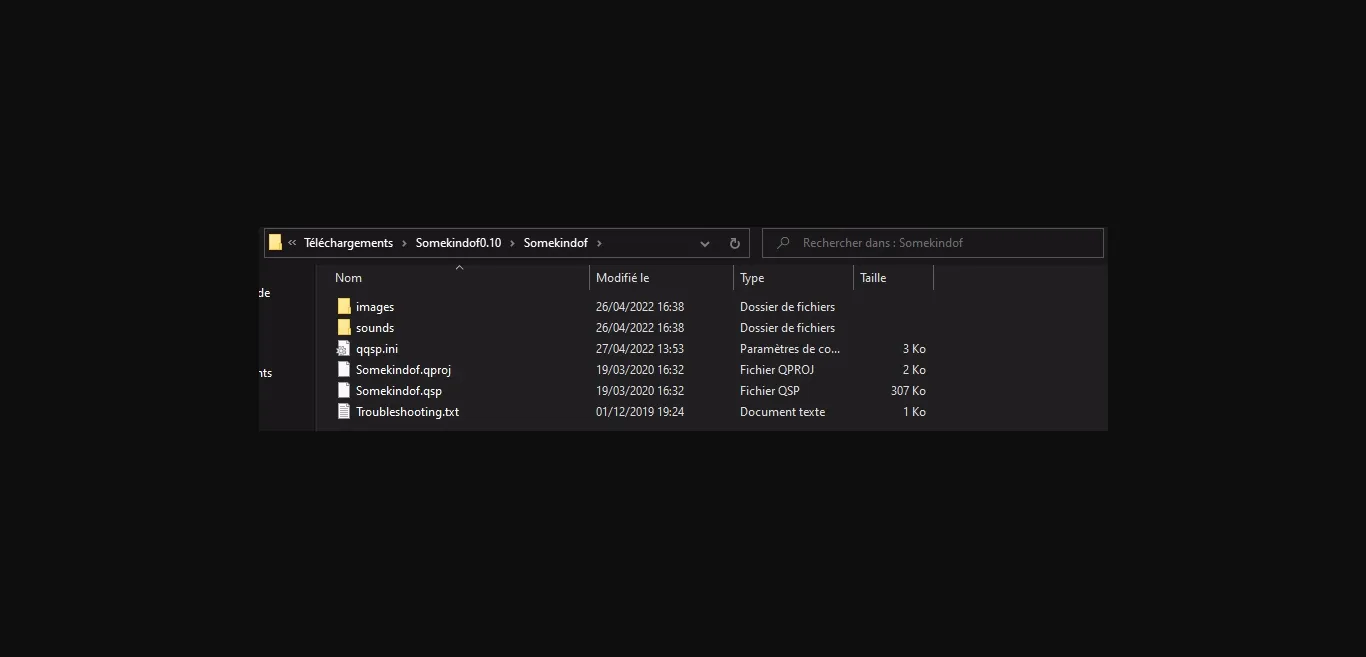Navigate to Téléchargements in breadcrumb

click(348, 243)
